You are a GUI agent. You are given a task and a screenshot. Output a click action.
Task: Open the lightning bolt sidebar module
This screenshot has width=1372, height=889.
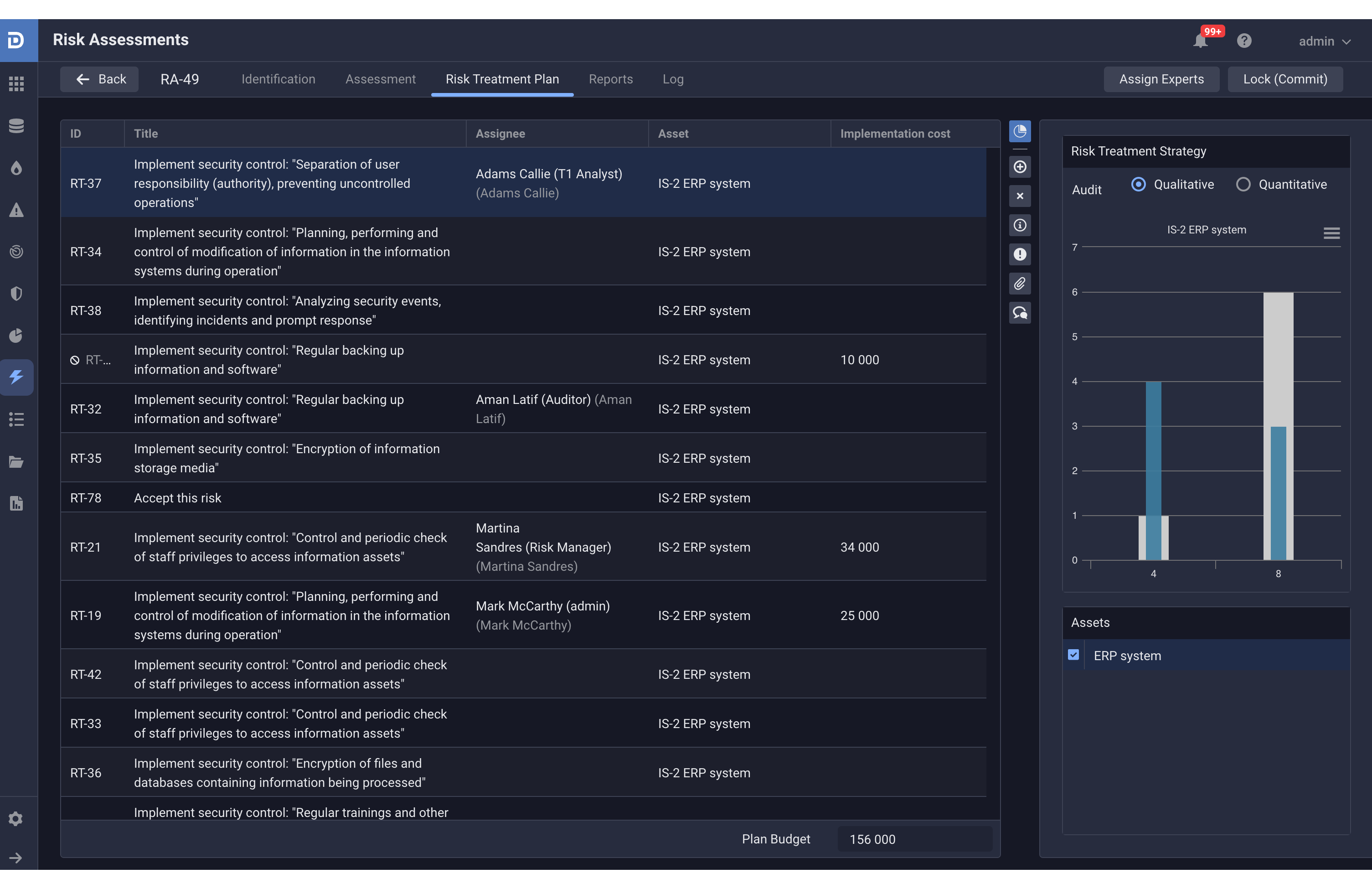pos(17,377)
